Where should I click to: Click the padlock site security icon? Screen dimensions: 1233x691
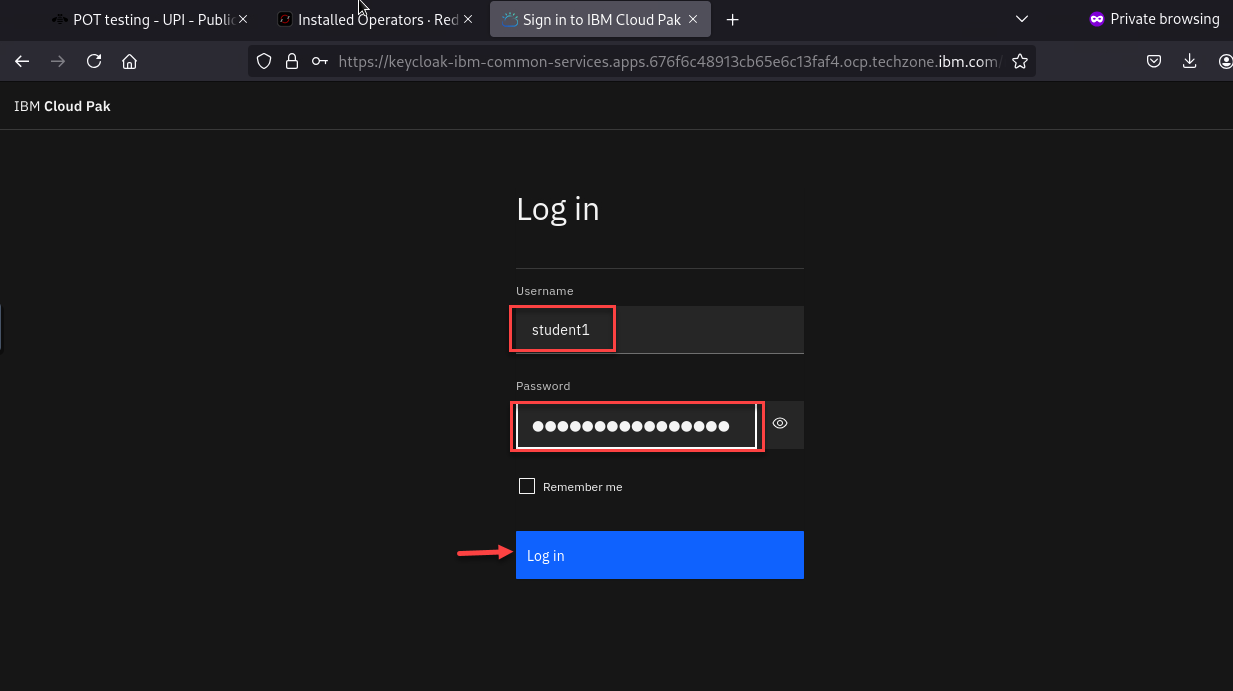coord(292,61)
